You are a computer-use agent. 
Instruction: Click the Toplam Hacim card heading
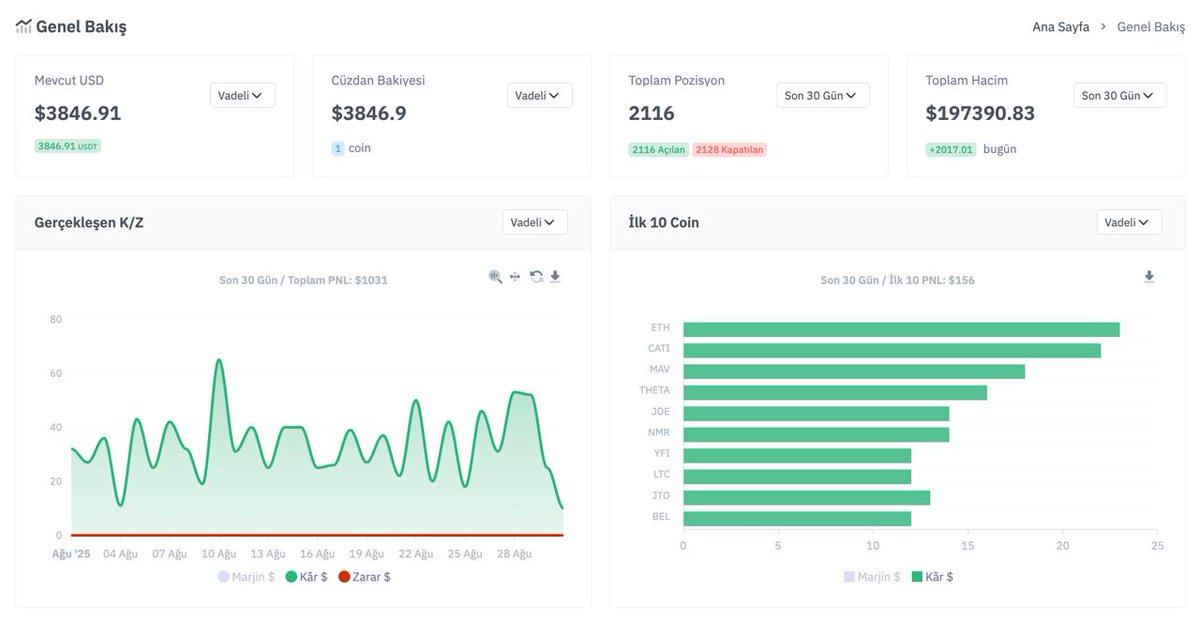[x=966, y=80]
